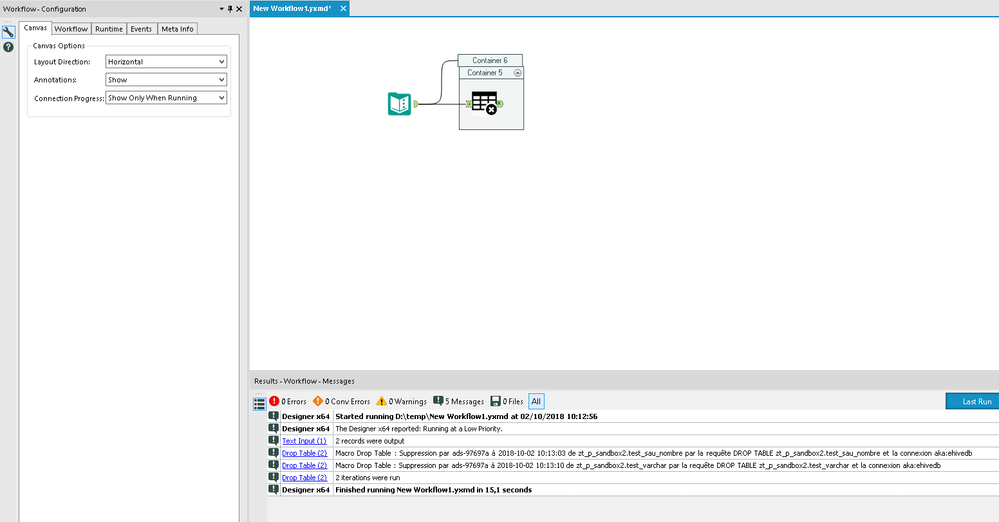Click the Results - Workflow - Messages title

click(304, 381)
